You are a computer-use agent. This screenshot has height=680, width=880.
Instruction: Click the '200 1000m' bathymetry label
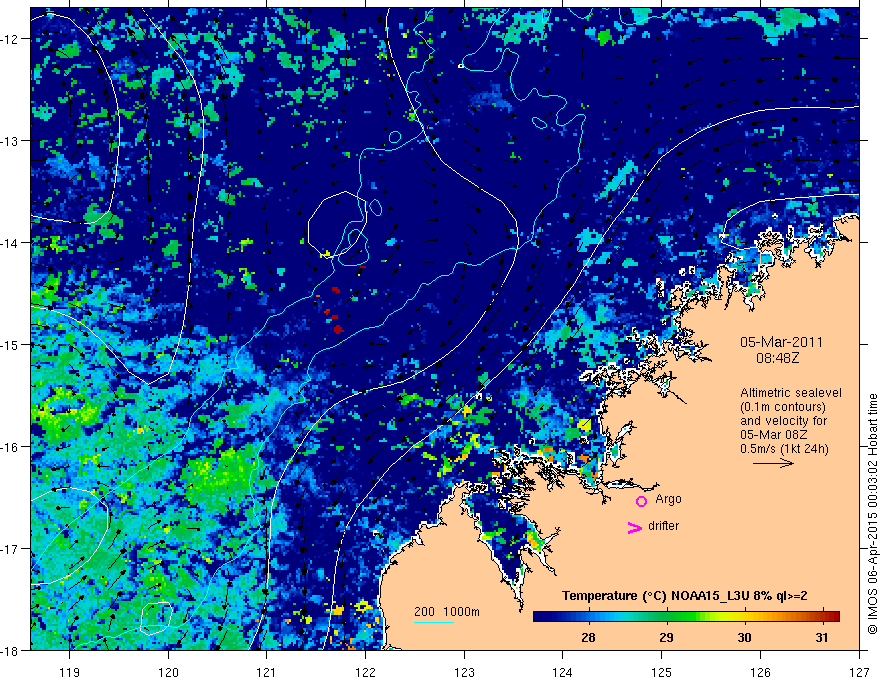pyautogui.click(x=447, y=612)
